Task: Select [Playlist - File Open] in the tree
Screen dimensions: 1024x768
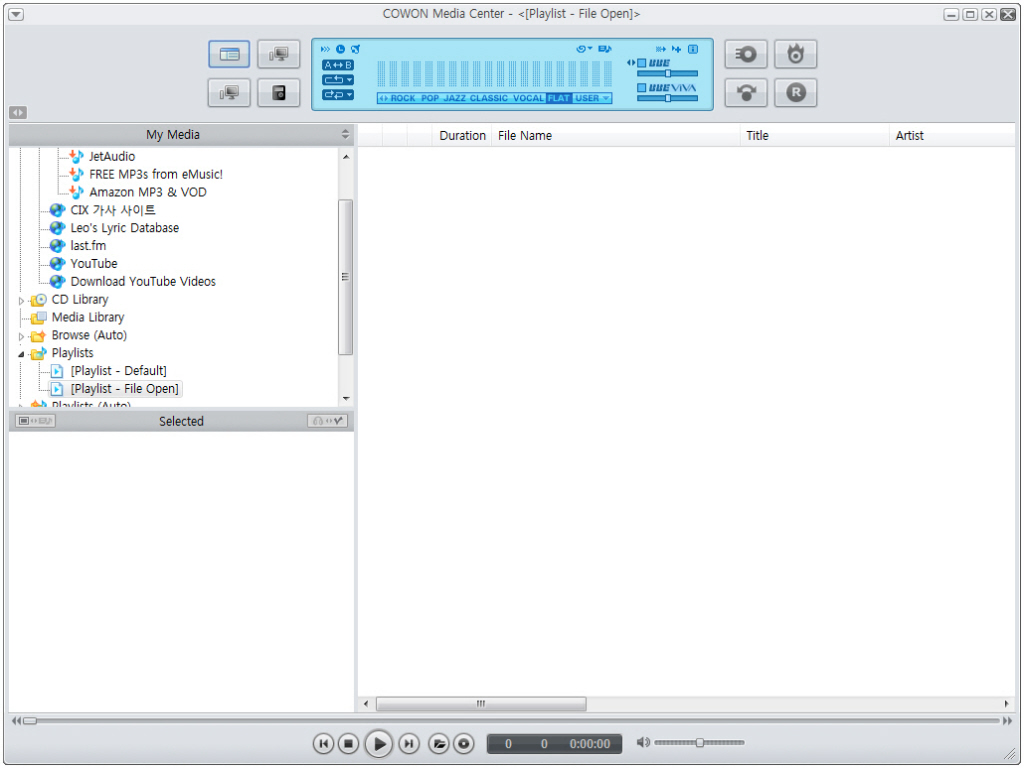Action: pyautogui.click(x=124, y=389)
